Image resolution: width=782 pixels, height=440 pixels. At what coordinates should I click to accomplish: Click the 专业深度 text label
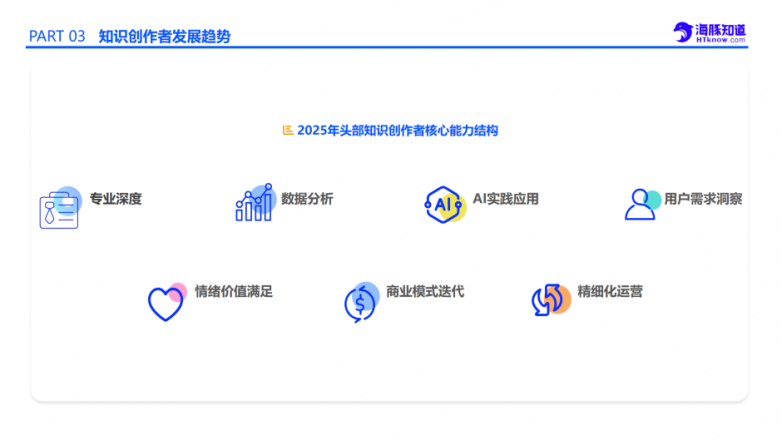(115, 199)
